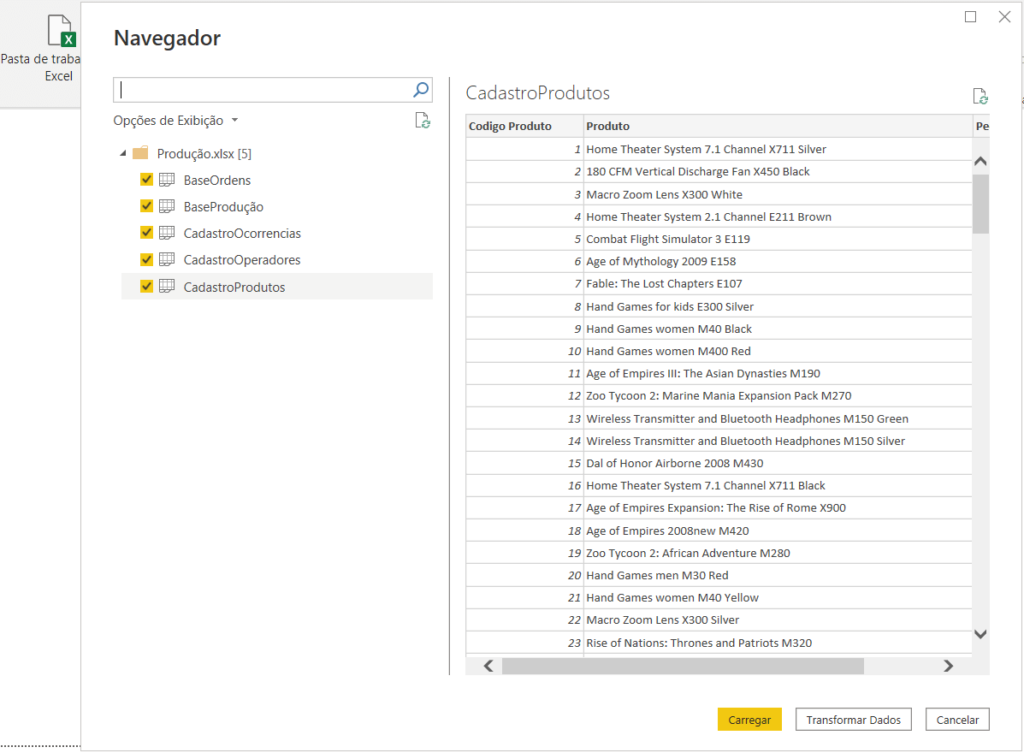Uncheck the CadastroProdutos checkbox
1024x753 pixels.
coord(146,287)
